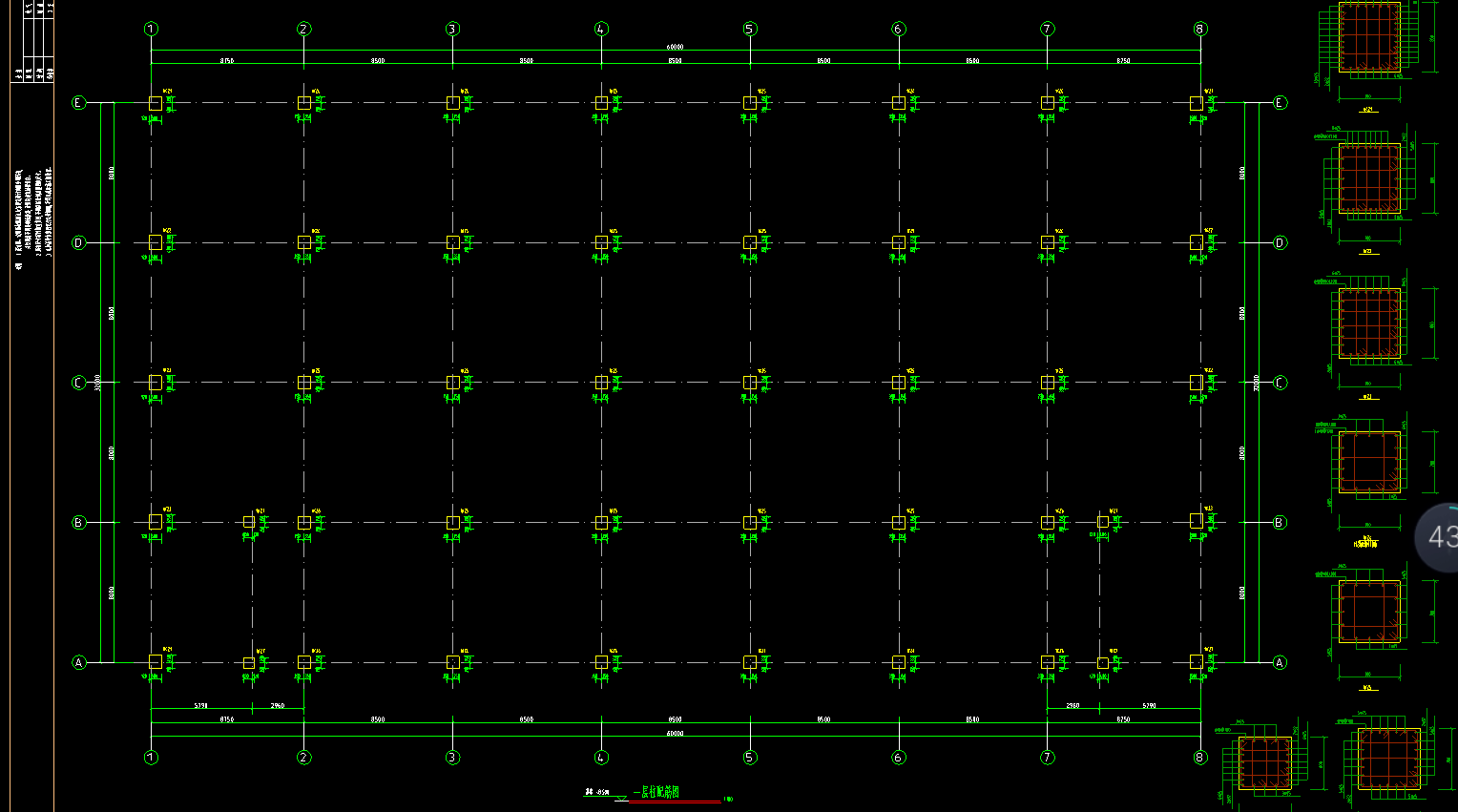
Task: Click the left 8000 dimension between axes E and D
Action: click(x=111, y=173)
